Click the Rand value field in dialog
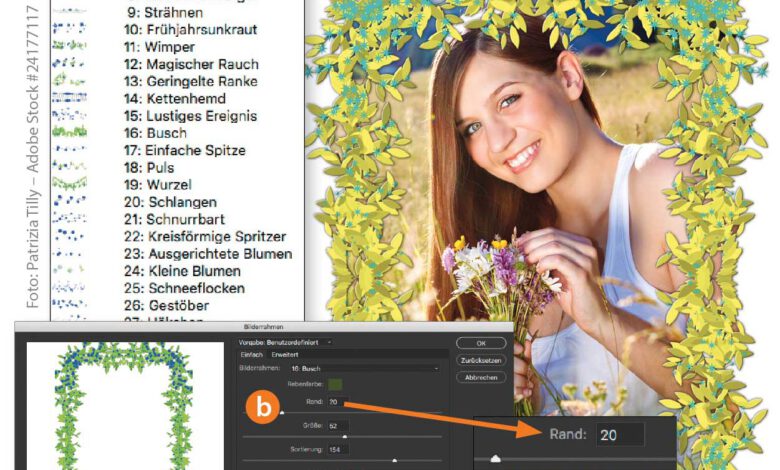The image size is (780, 470). pyautogui.click(x=338, y=402)
